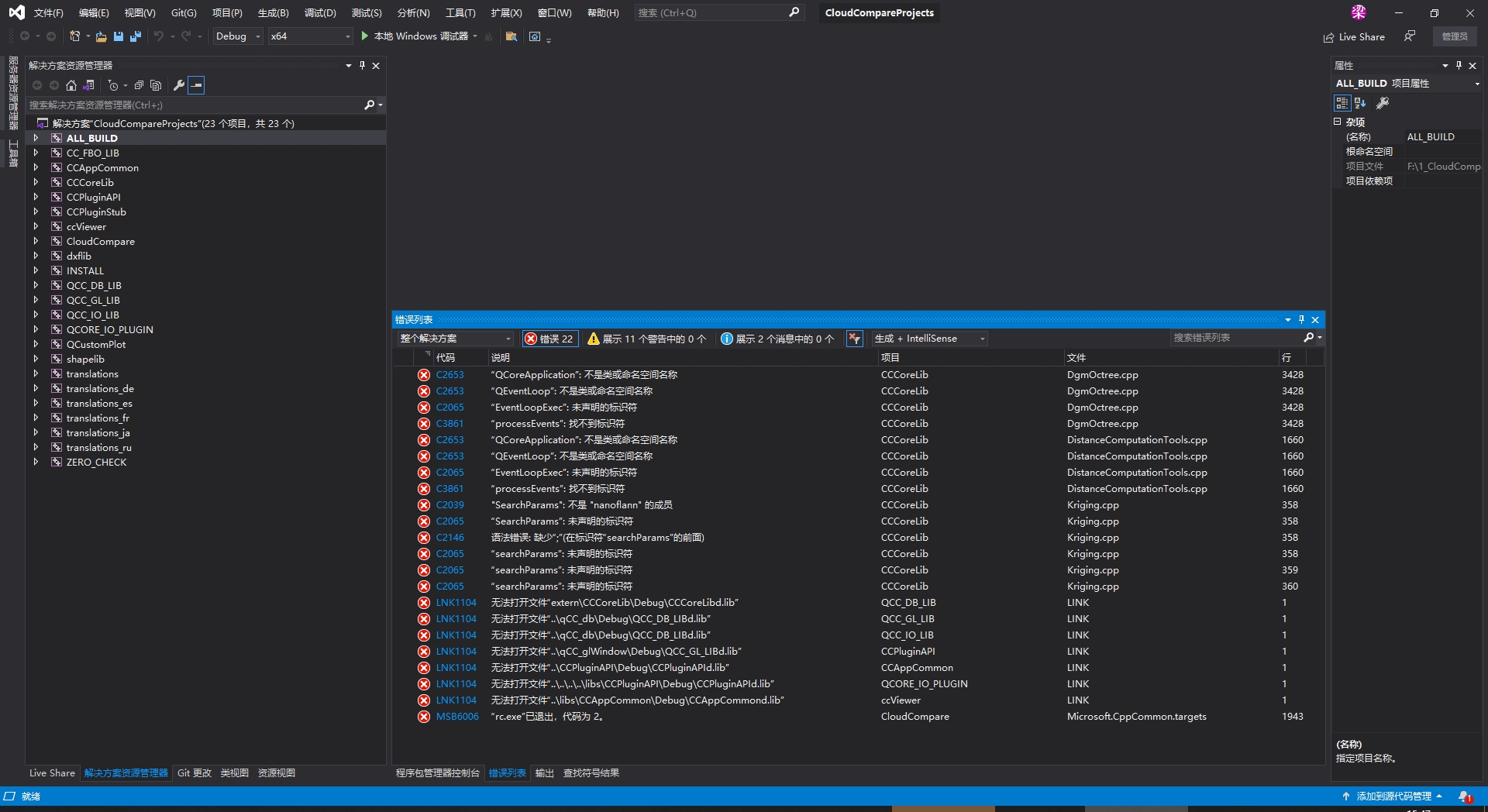The height and width of the screenshot is (812, 1488).
Task: Click the property pages wrench in Properties panel
Action: click(x=1383, y=103)
